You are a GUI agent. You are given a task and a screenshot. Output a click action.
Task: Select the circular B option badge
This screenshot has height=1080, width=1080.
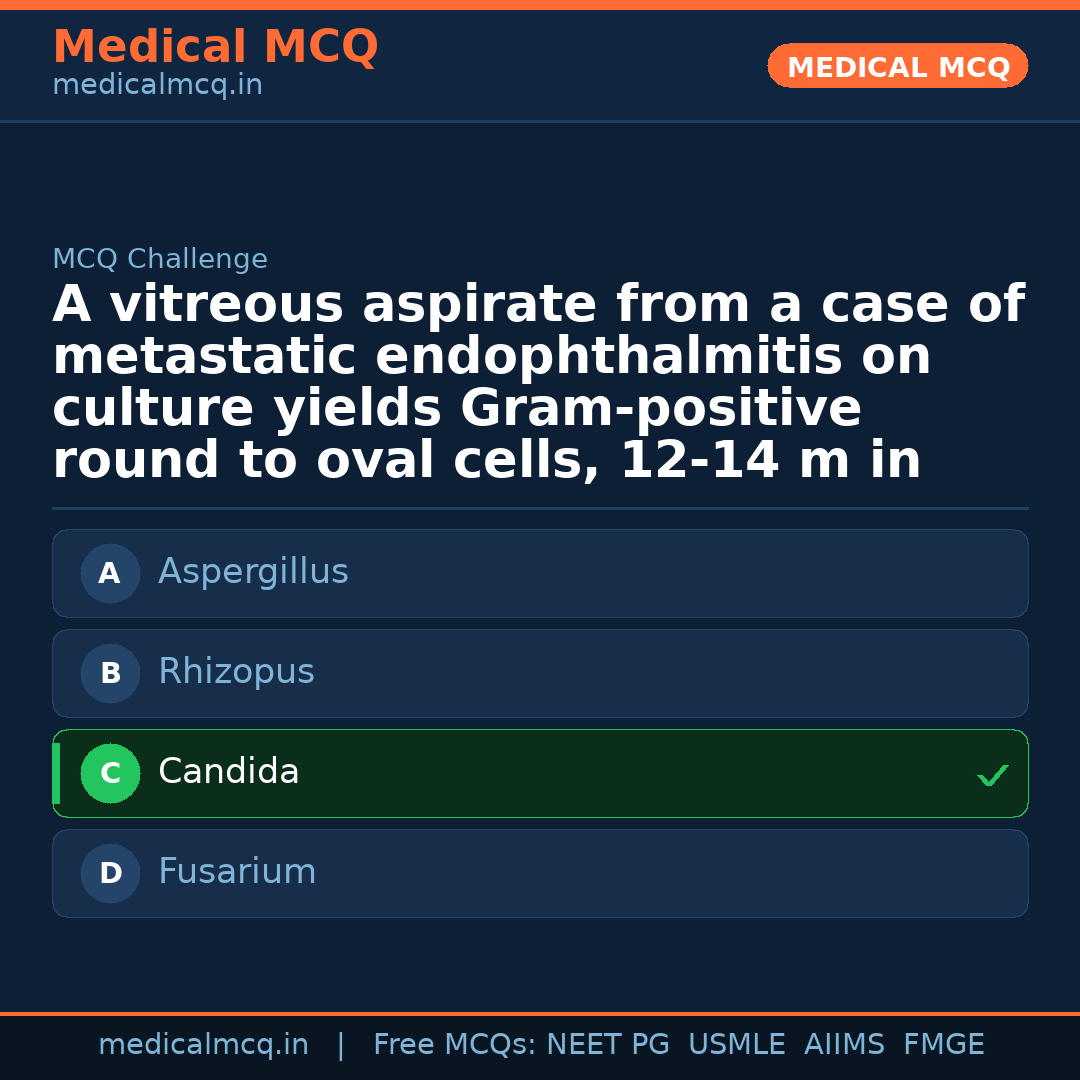click(110, 673)
